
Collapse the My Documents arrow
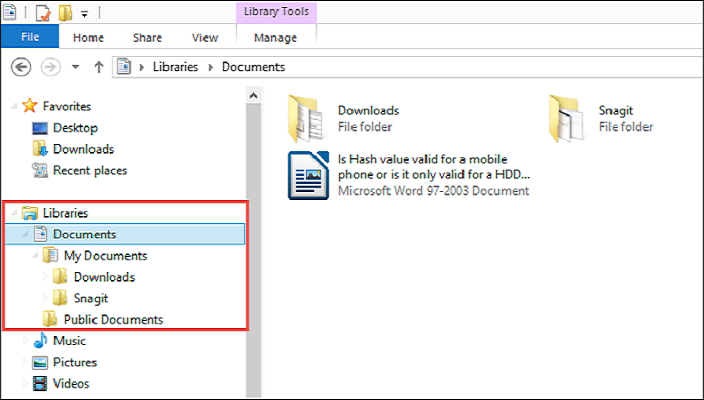tap(35, 255)
